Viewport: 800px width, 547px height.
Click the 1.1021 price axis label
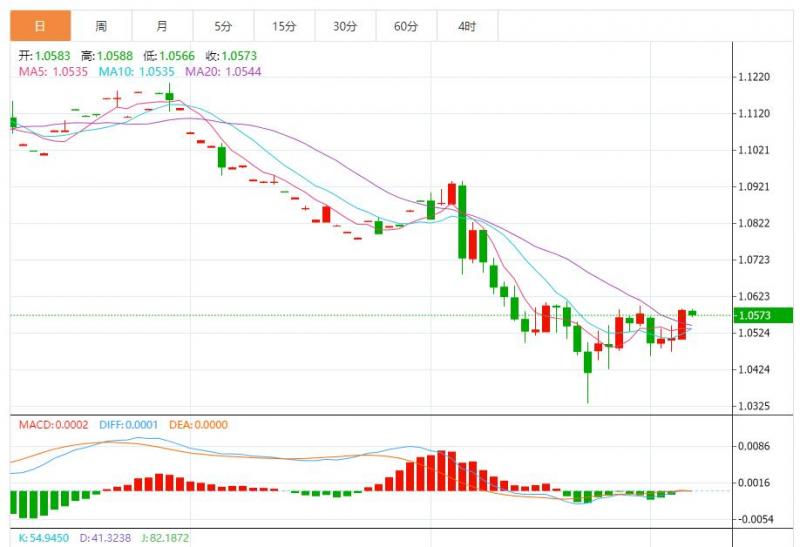755,150
